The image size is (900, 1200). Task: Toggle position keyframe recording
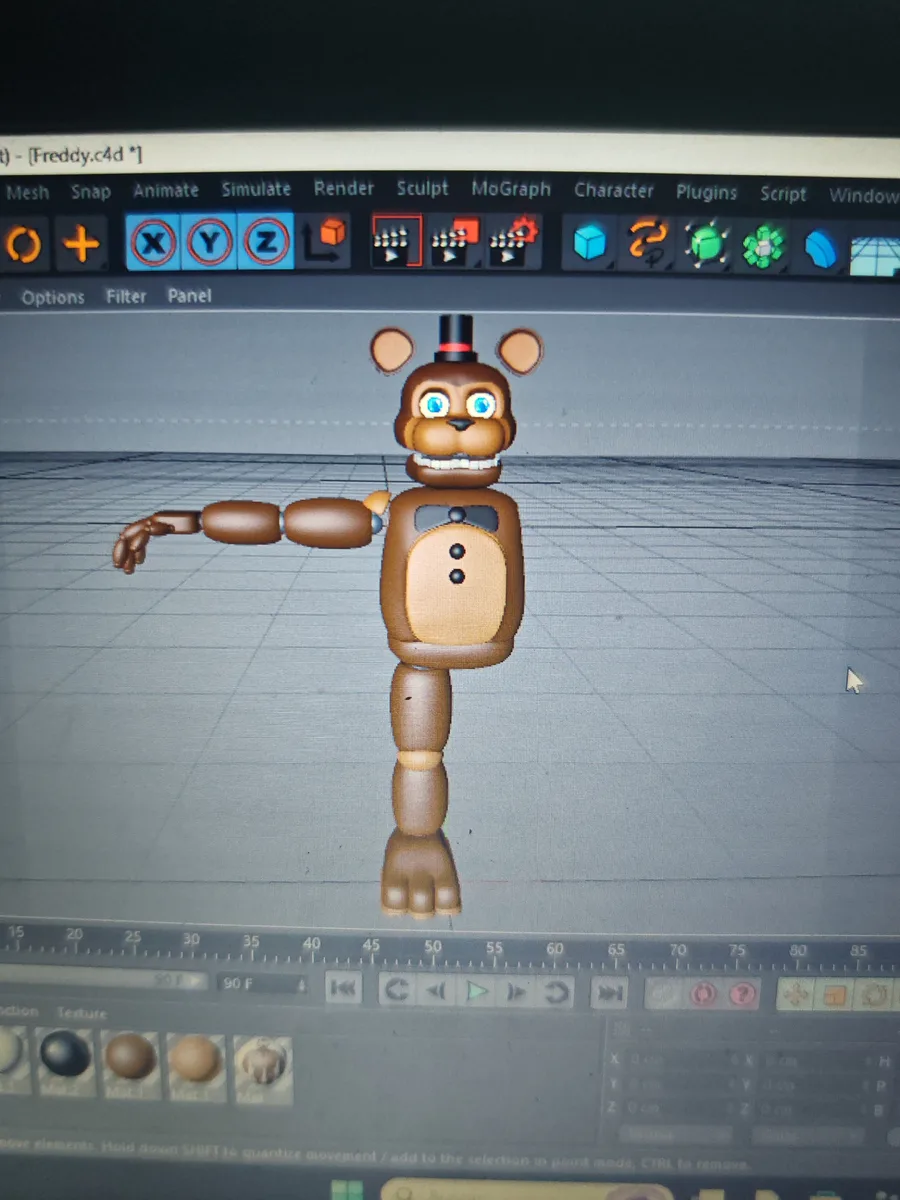point(797,994)
